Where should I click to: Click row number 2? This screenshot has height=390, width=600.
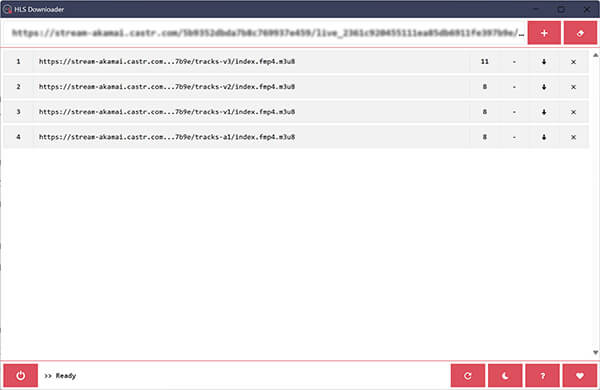click(18, 86)
